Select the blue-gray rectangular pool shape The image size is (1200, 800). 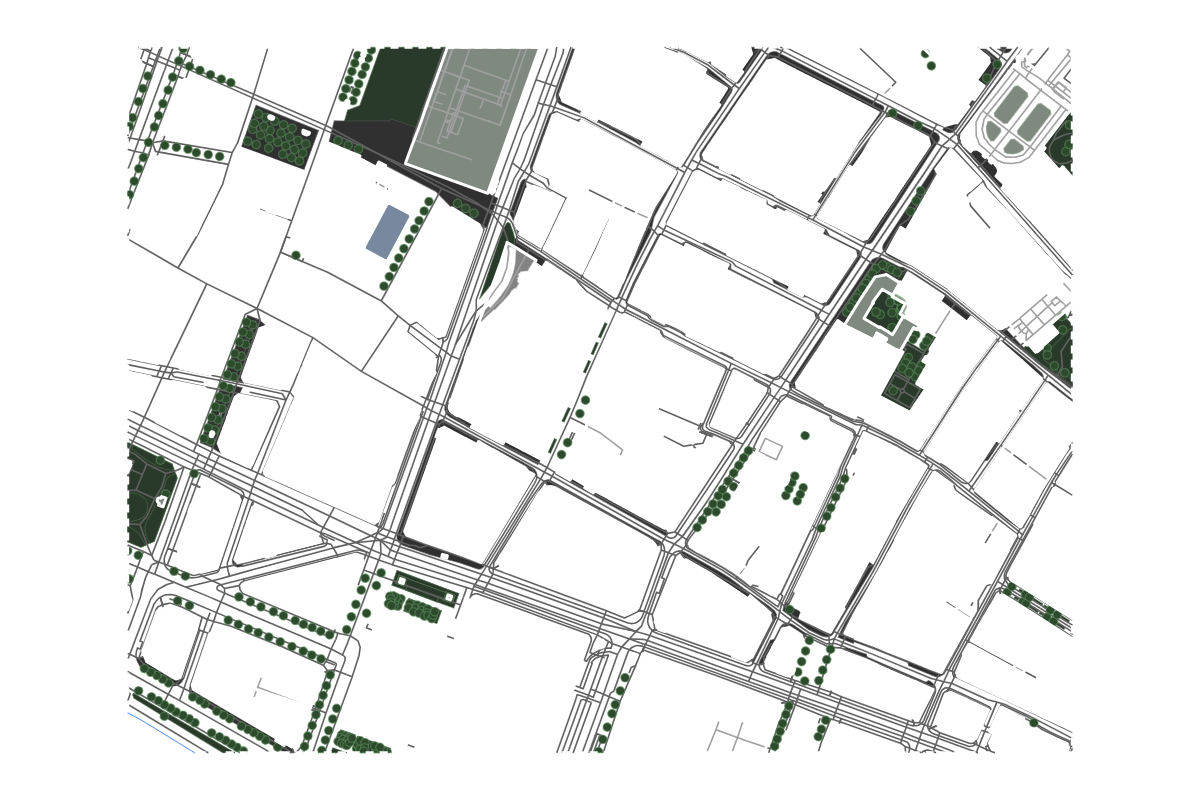coord(387,232)
